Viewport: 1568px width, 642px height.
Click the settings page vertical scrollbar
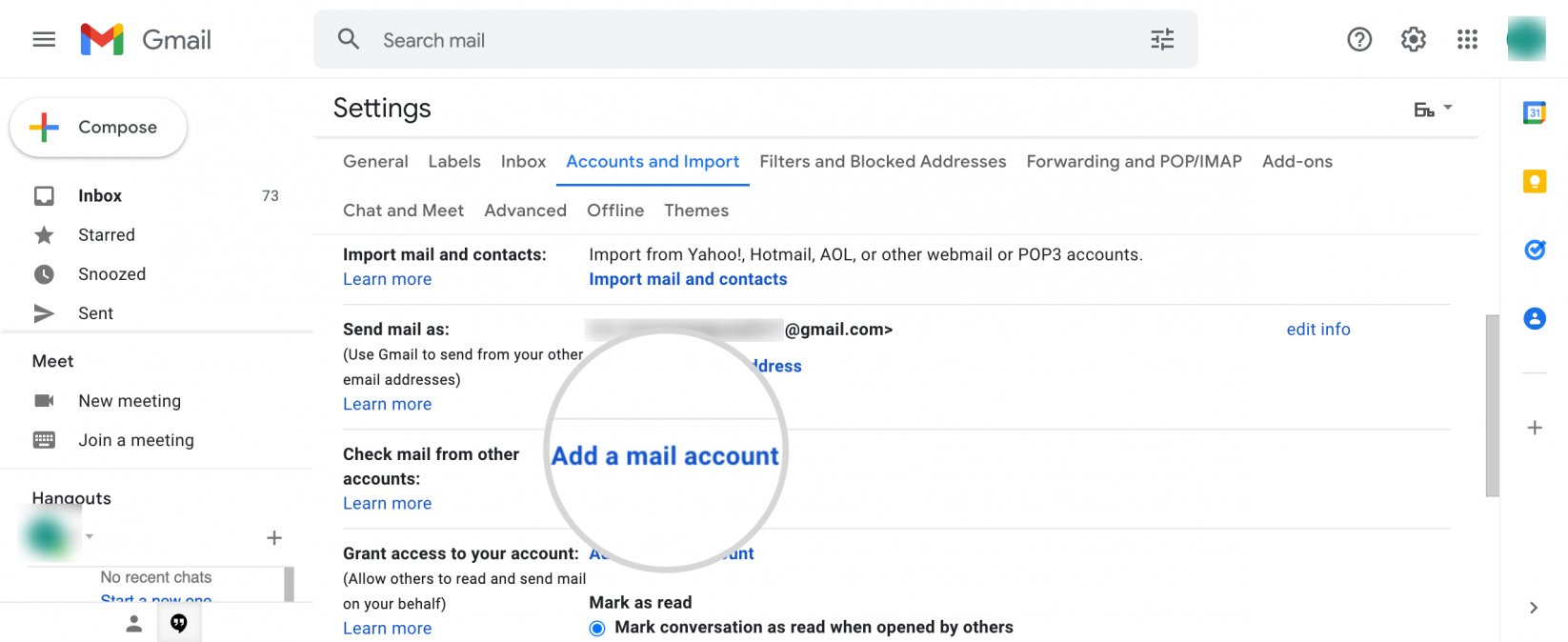[x=1492, y=406]
